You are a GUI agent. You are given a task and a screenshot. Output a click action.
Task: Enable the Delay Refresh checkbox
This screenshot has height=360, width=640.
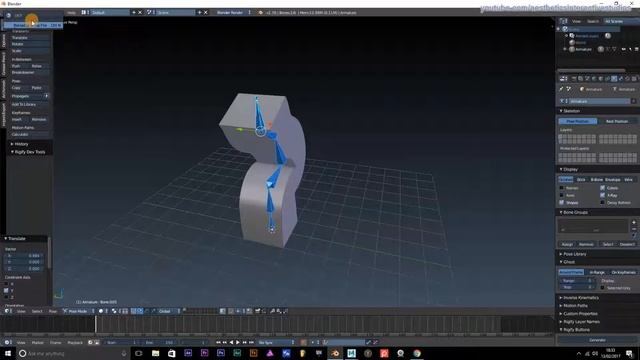602,202
